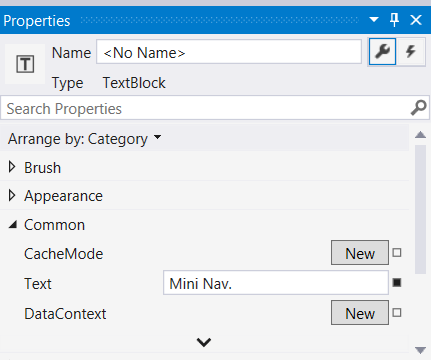This screenshot has width=431, height=360.
Task: Collapse the Common category
Action: 13,225
